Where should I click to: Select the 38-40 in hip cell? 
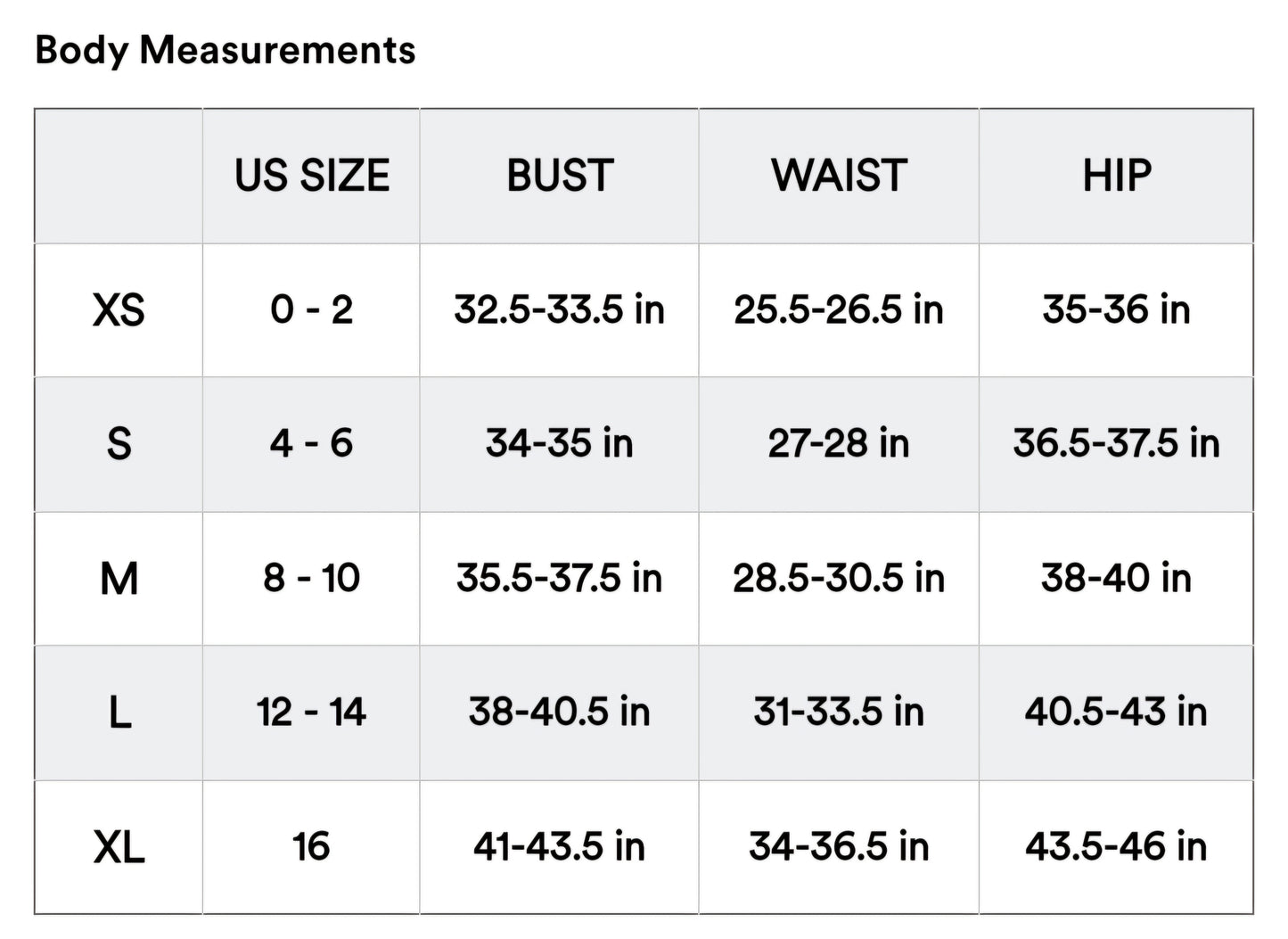pyautogui.click(x=1116, y=579)
